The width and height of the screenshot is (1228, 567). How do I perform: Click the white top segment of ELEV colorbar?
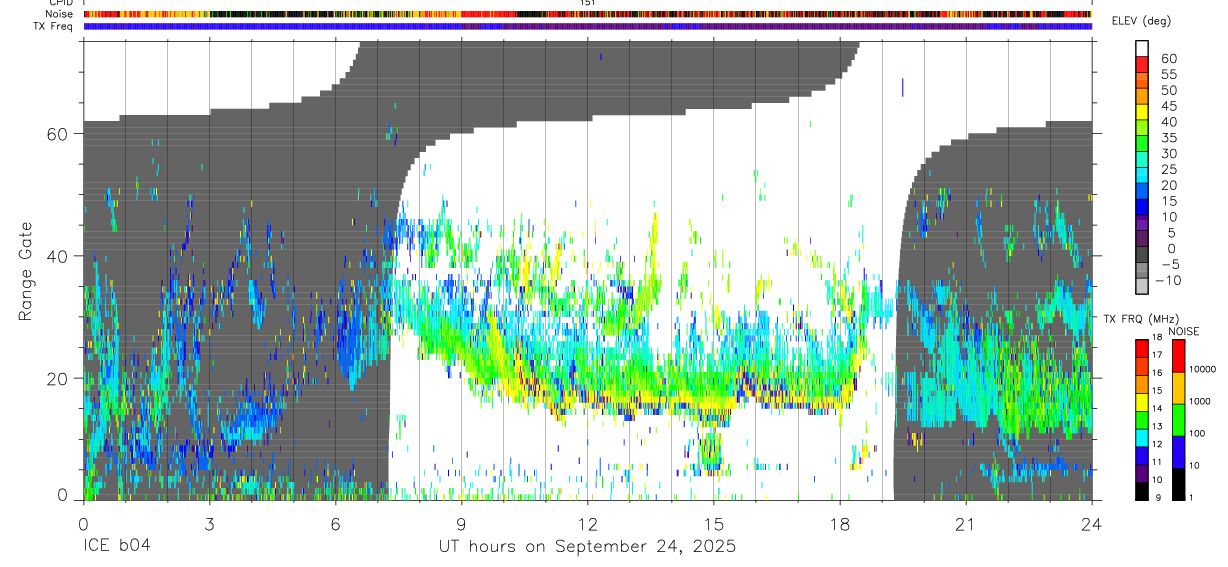(x=1142, y=48)
